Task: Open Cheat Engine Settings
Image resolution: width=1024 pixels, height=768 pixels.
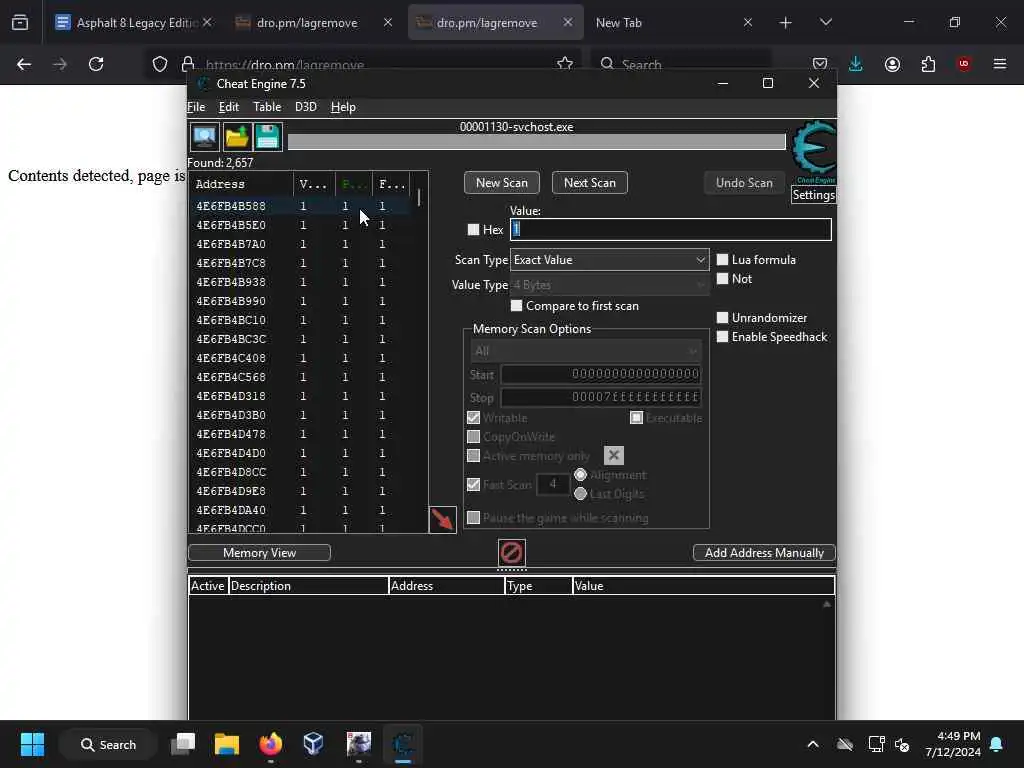Action: [813, 195]
